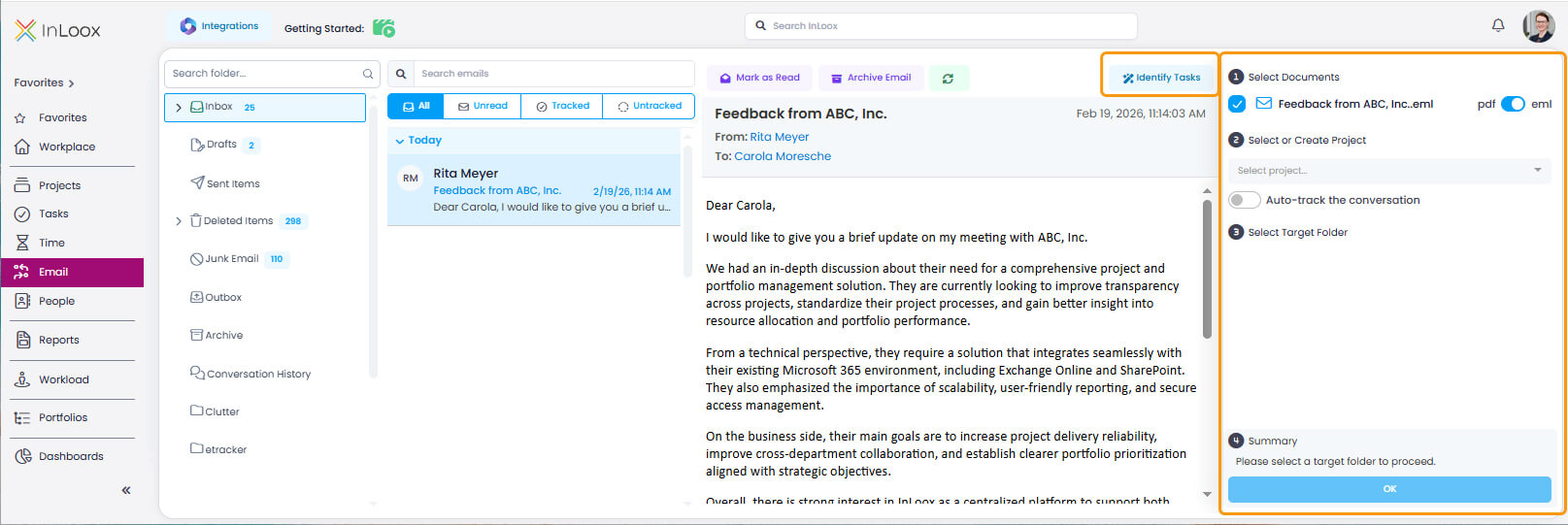Screen dimensions: 1568x525
Task: Filter by Tracked emails
Action: click(x=562, y=106)
